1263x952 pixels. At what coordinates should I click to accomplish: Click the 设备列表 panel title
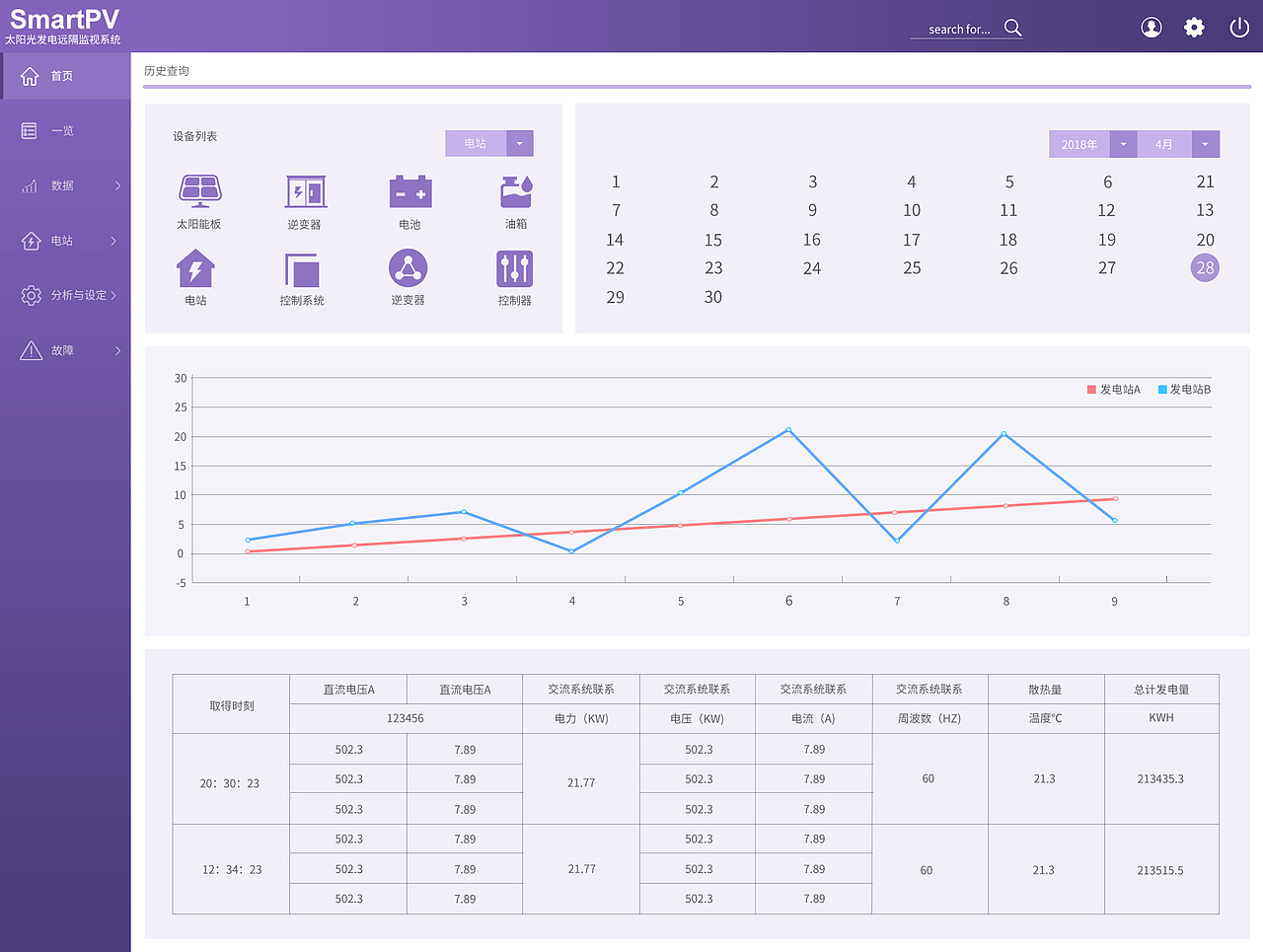point(195,136)
